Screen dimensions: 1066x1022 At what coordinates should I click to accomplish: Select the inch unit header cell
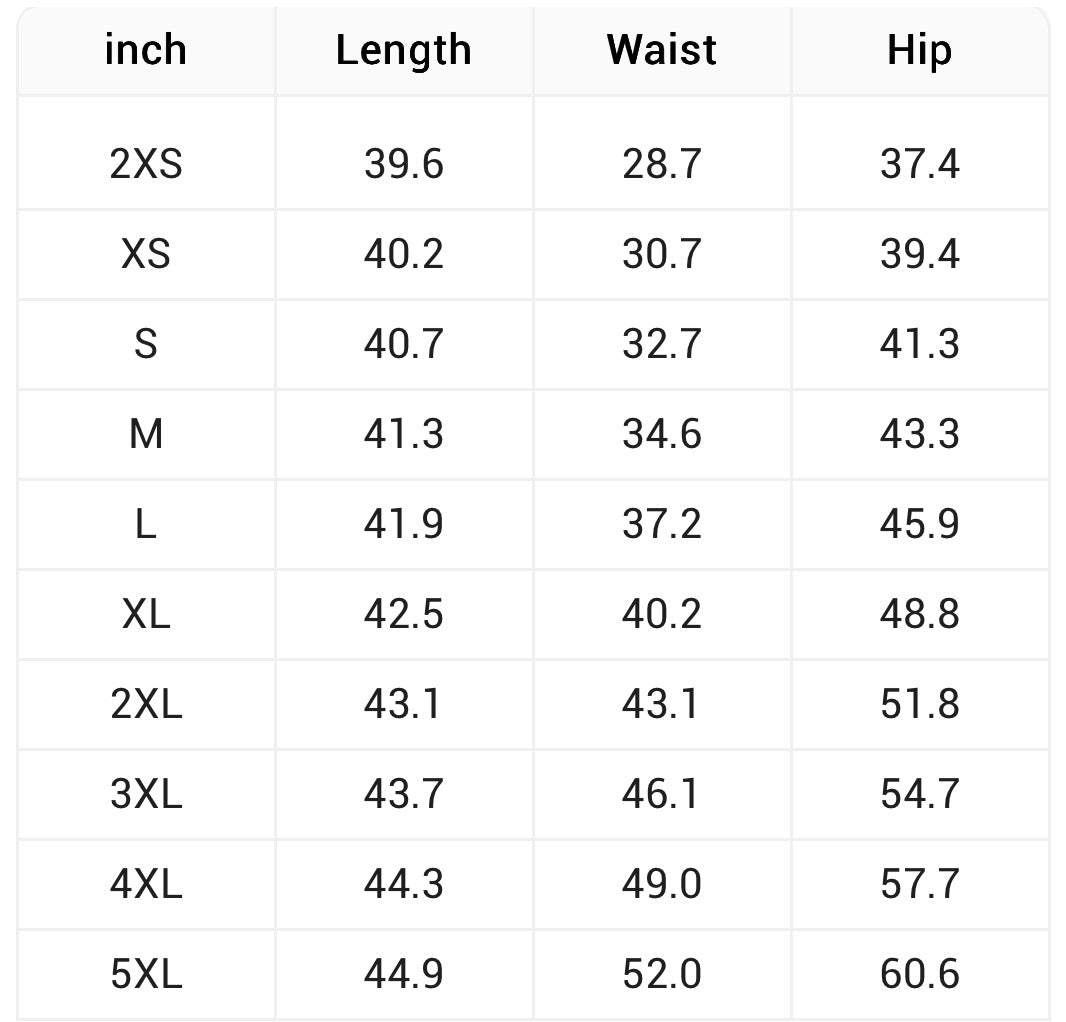146,50
